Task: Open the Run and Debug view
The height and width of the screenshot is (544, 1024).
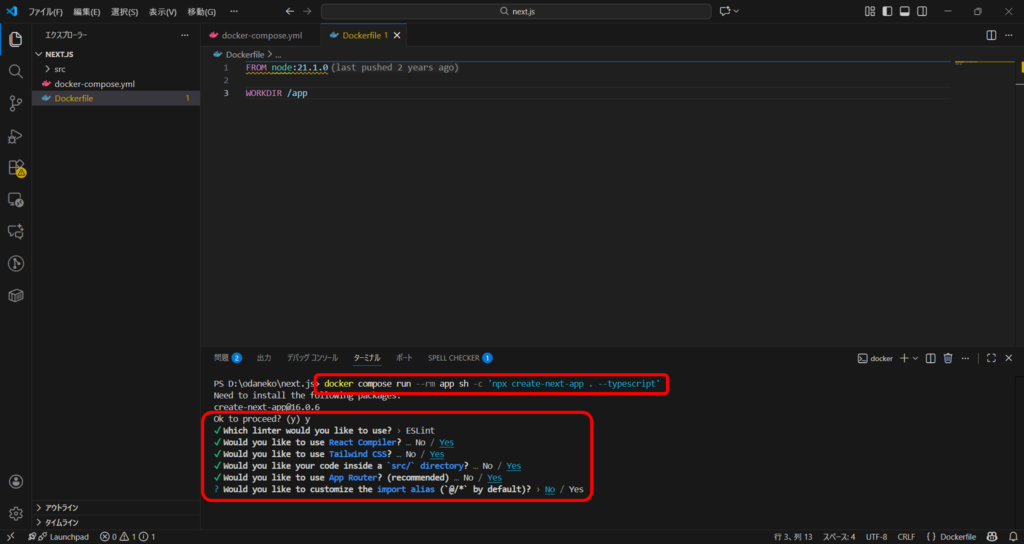Action: click(x=15, y=135)
